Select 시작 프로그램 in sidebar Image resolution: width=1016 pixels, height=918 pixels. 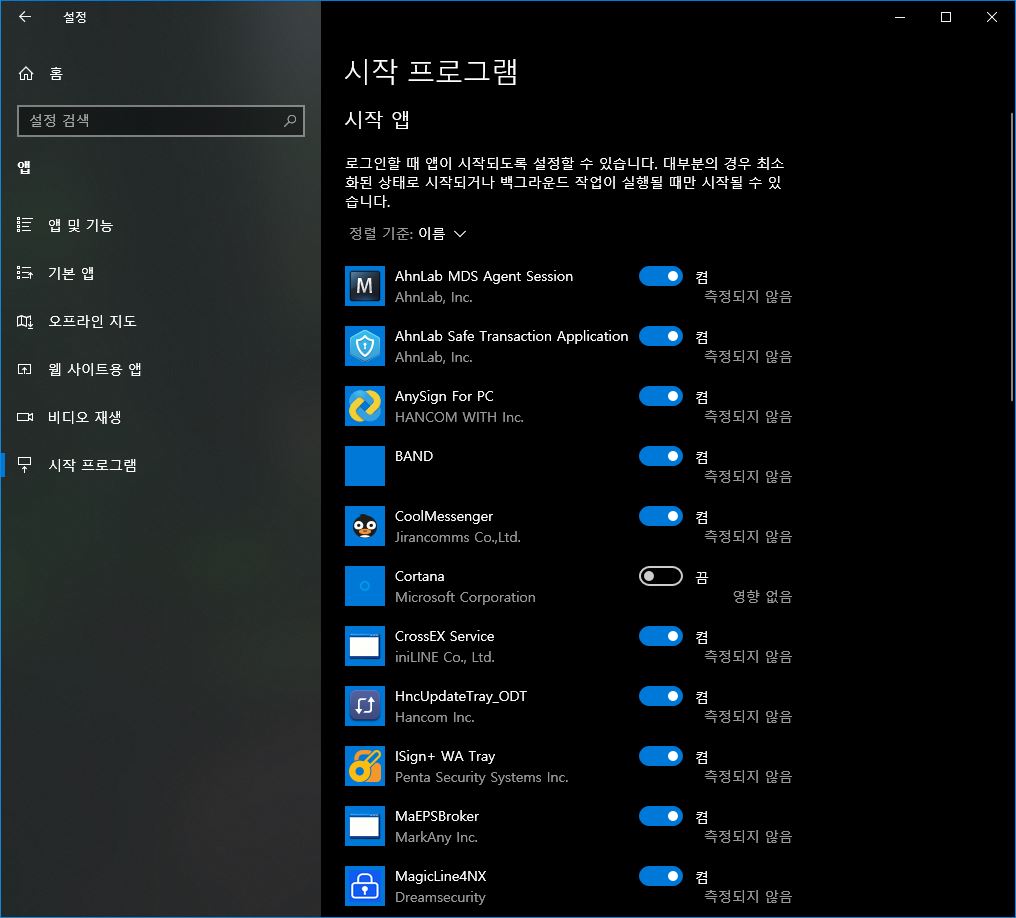click(161, 465)
